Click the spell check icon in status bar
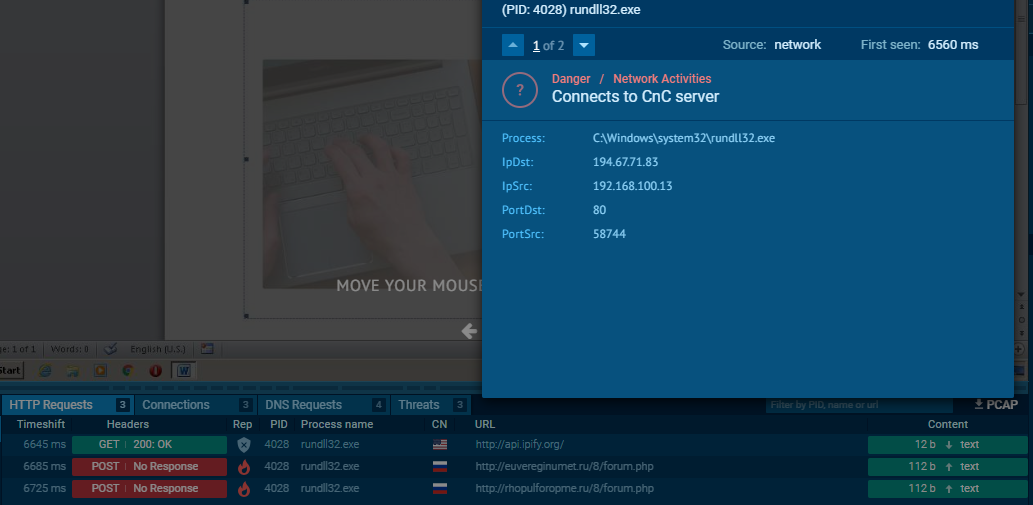 pos(111,349)
